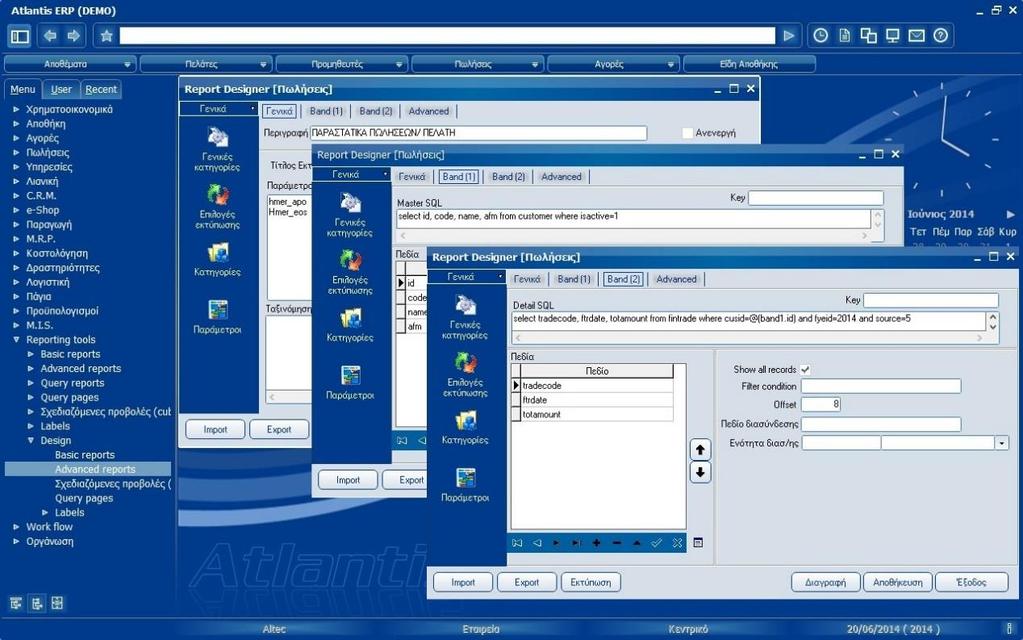Screen dimensions: 1023x640
Task: Expand the Χρηματοοικονομικά tree node
Action: pyautogui.click(x=16, y=110)
